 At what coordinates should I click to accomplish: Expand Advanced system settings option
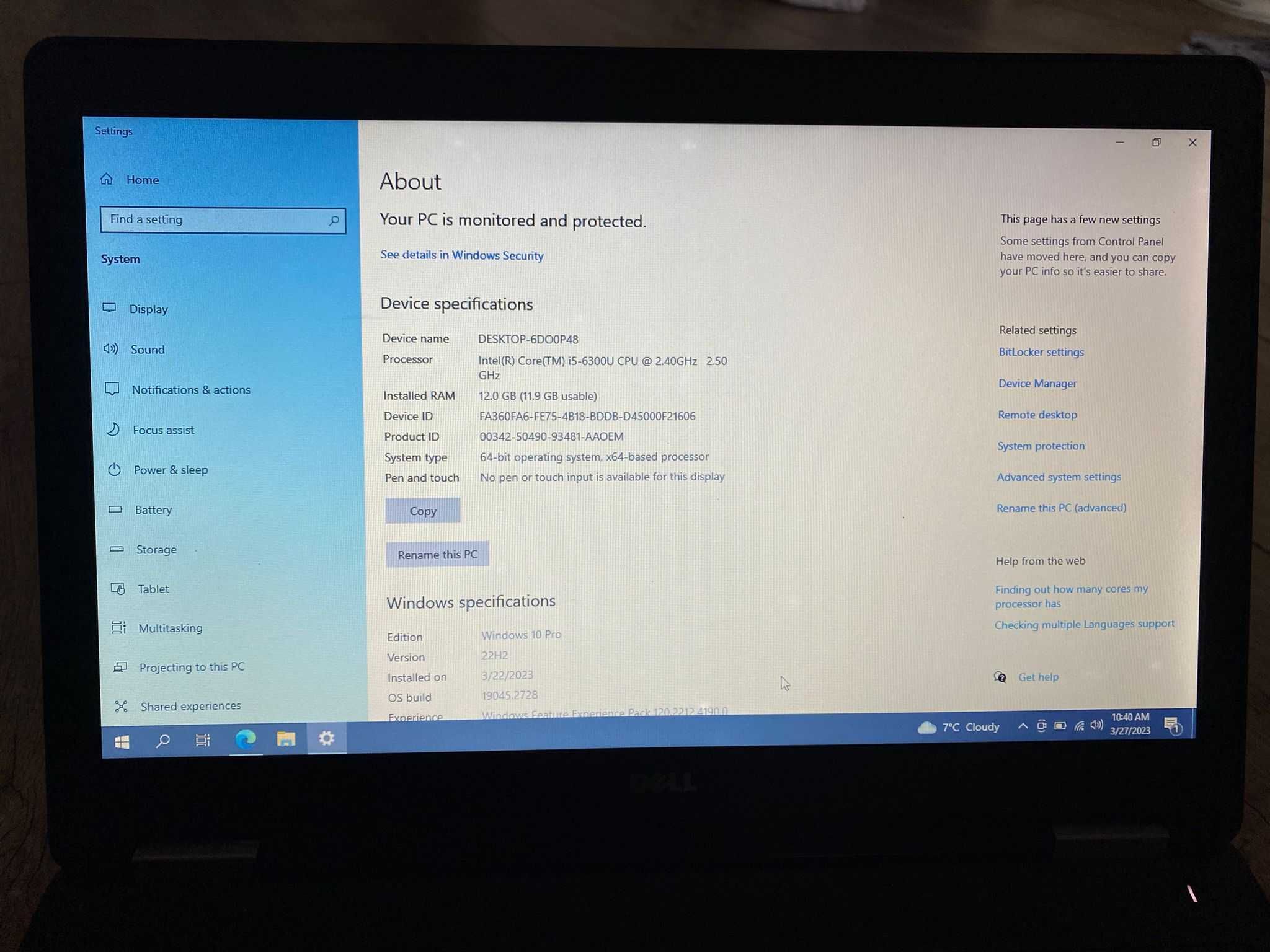pyautogui.click(x=1057, y=476)
